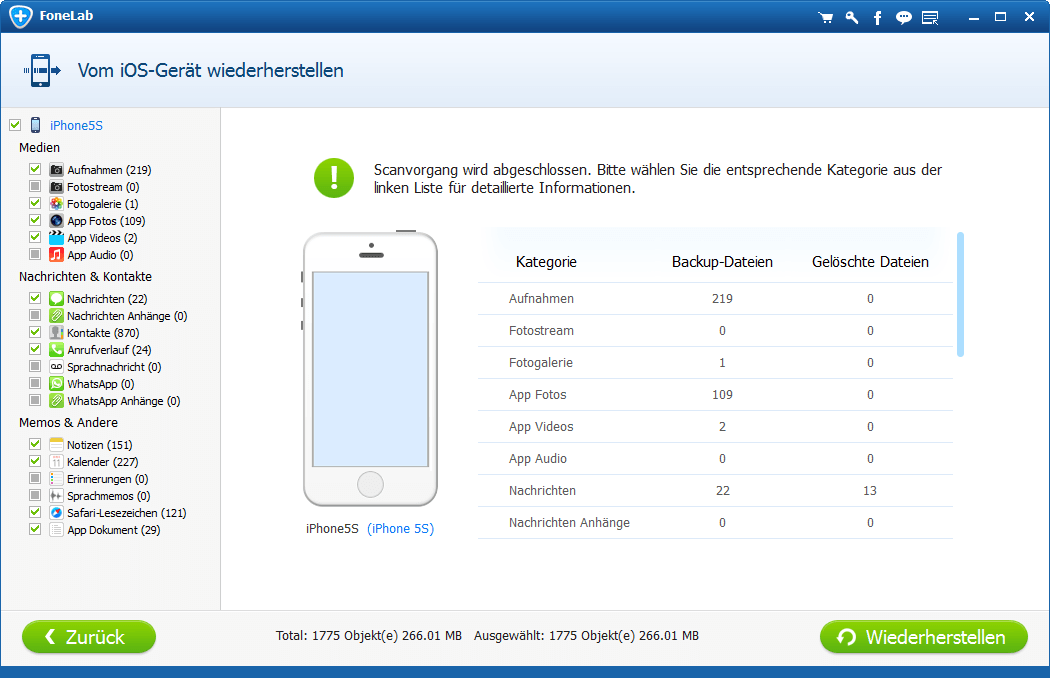The image size is (1050, 678).
Task: Open the feedback chat bubble icon
Action: 904,17
